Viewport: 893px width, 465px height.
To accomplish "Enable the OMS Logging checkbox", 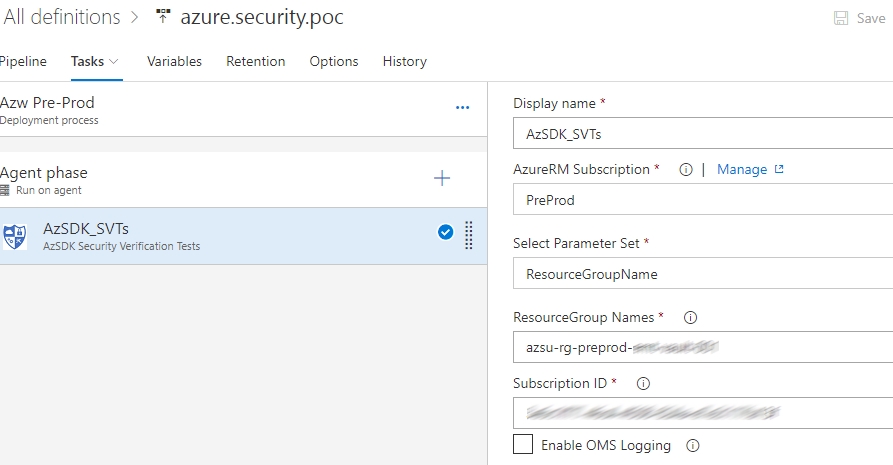I will coord(523,444).
